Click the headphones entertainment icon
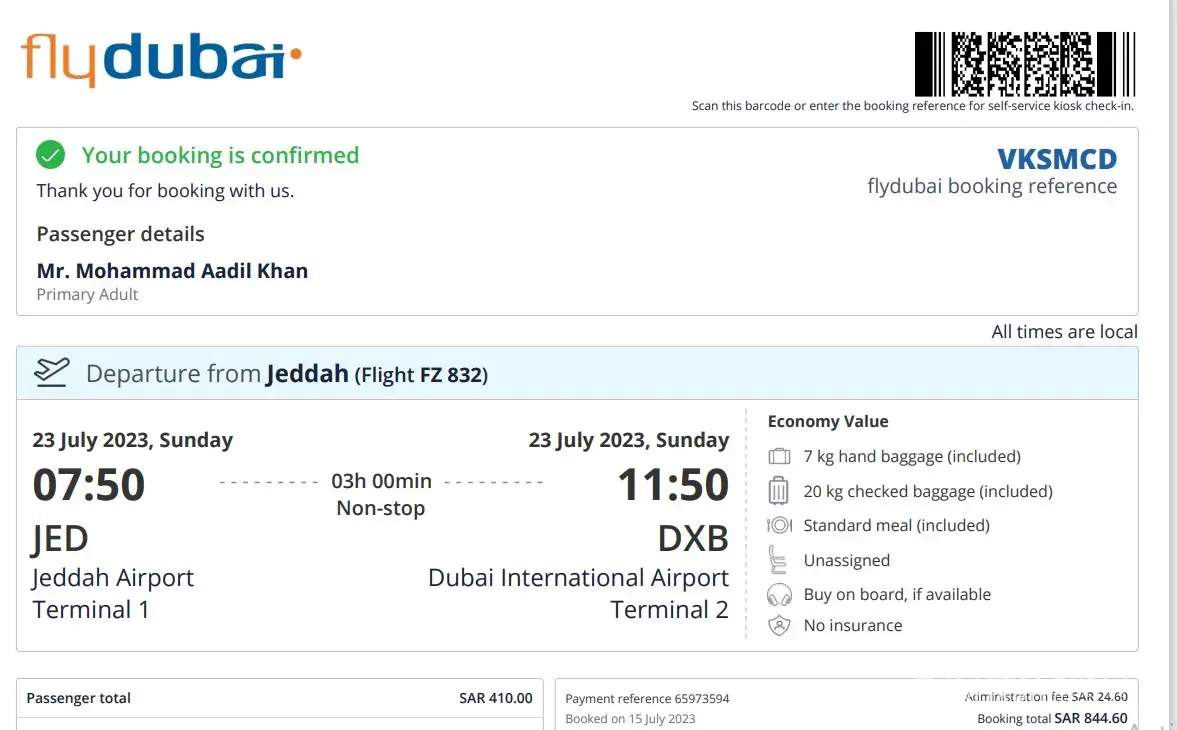Screen dimensions: 1177x730 tap(779, 595)
